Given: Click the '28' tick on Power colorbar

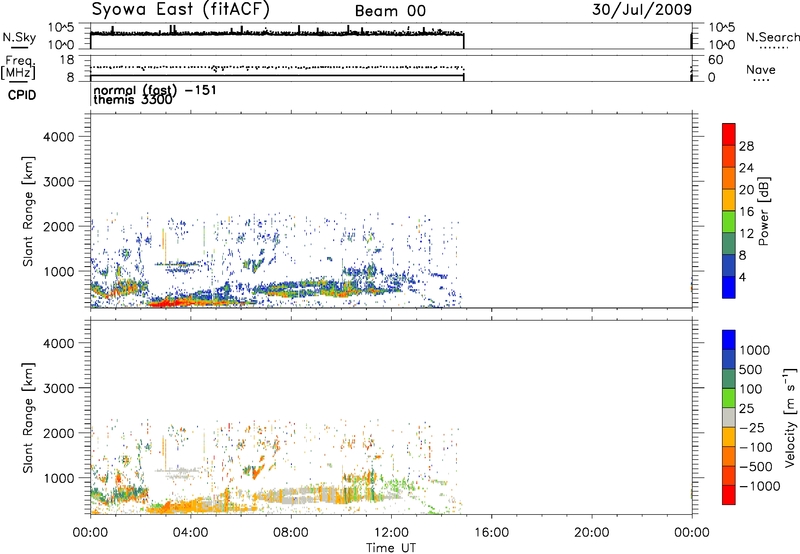Looking at the screenshot, I should 746,146.
